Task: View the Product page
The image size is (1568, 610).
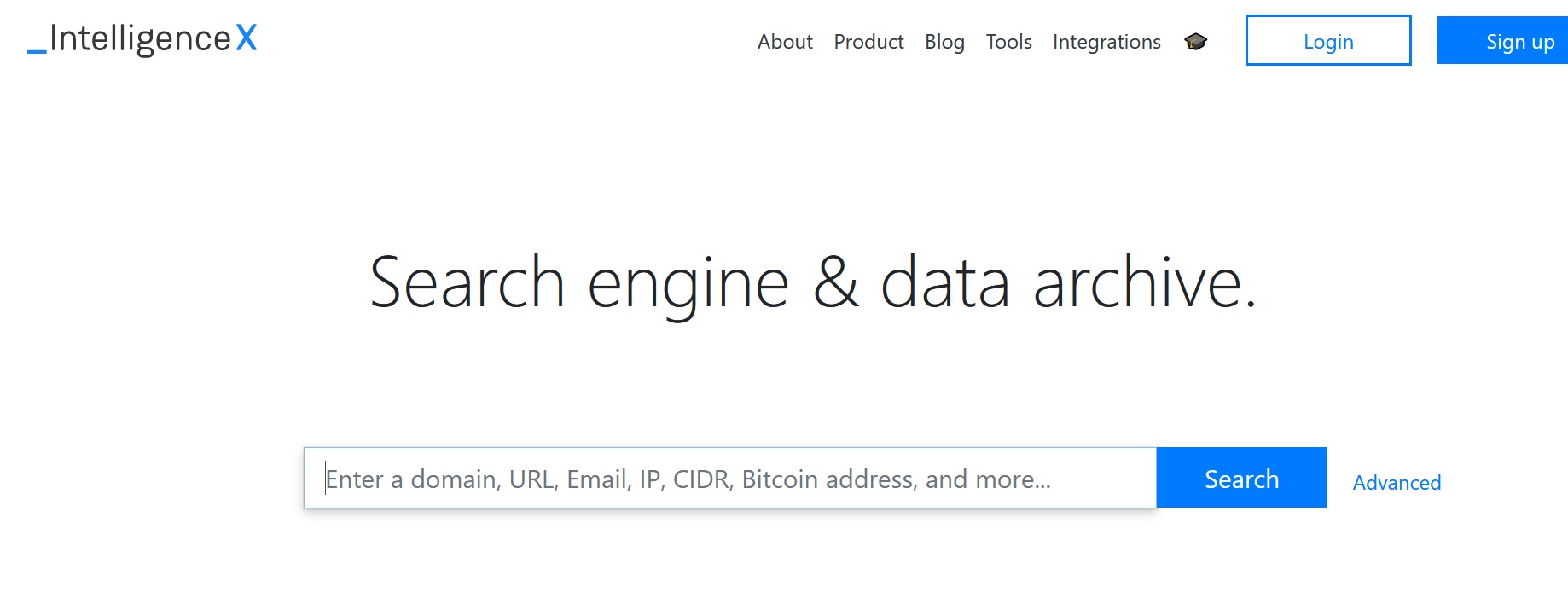Action: pyautogui.click(x=868, y=41)
